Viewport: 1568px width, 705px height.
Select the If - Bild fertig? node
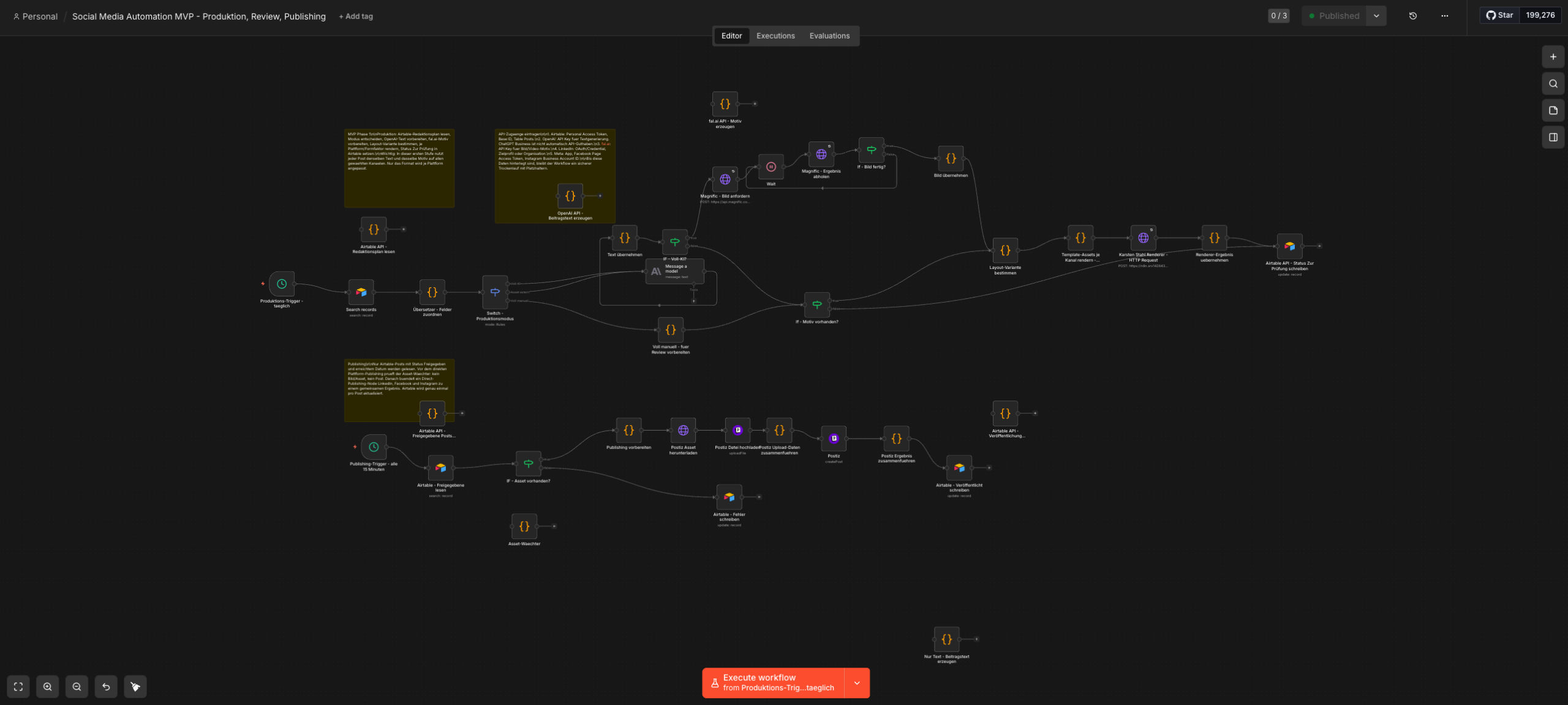(x=872, y=150)
